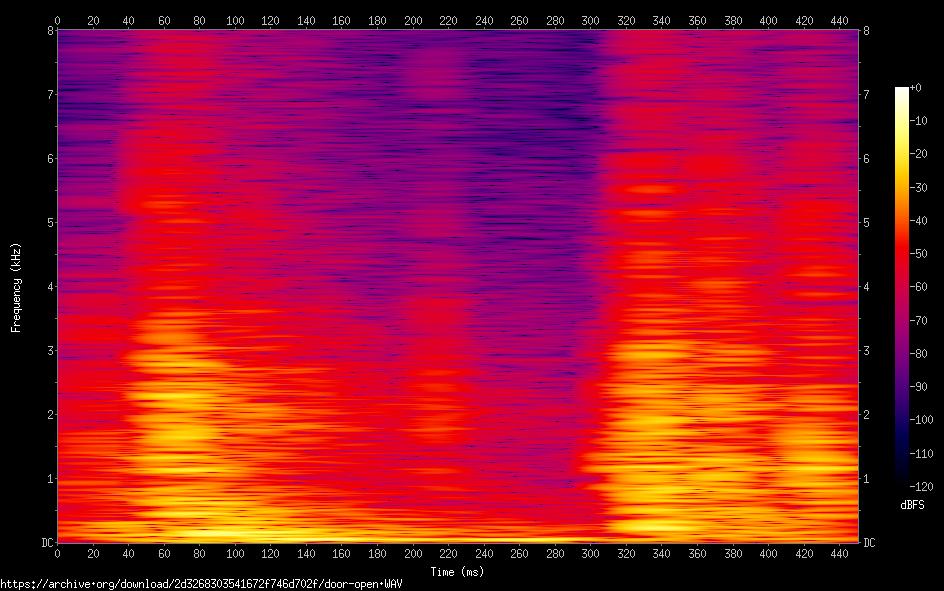The width and height of the screenshot is (944, 591).
Task: Click the 440 ms tick on top axis
Action: pos(839,20)
